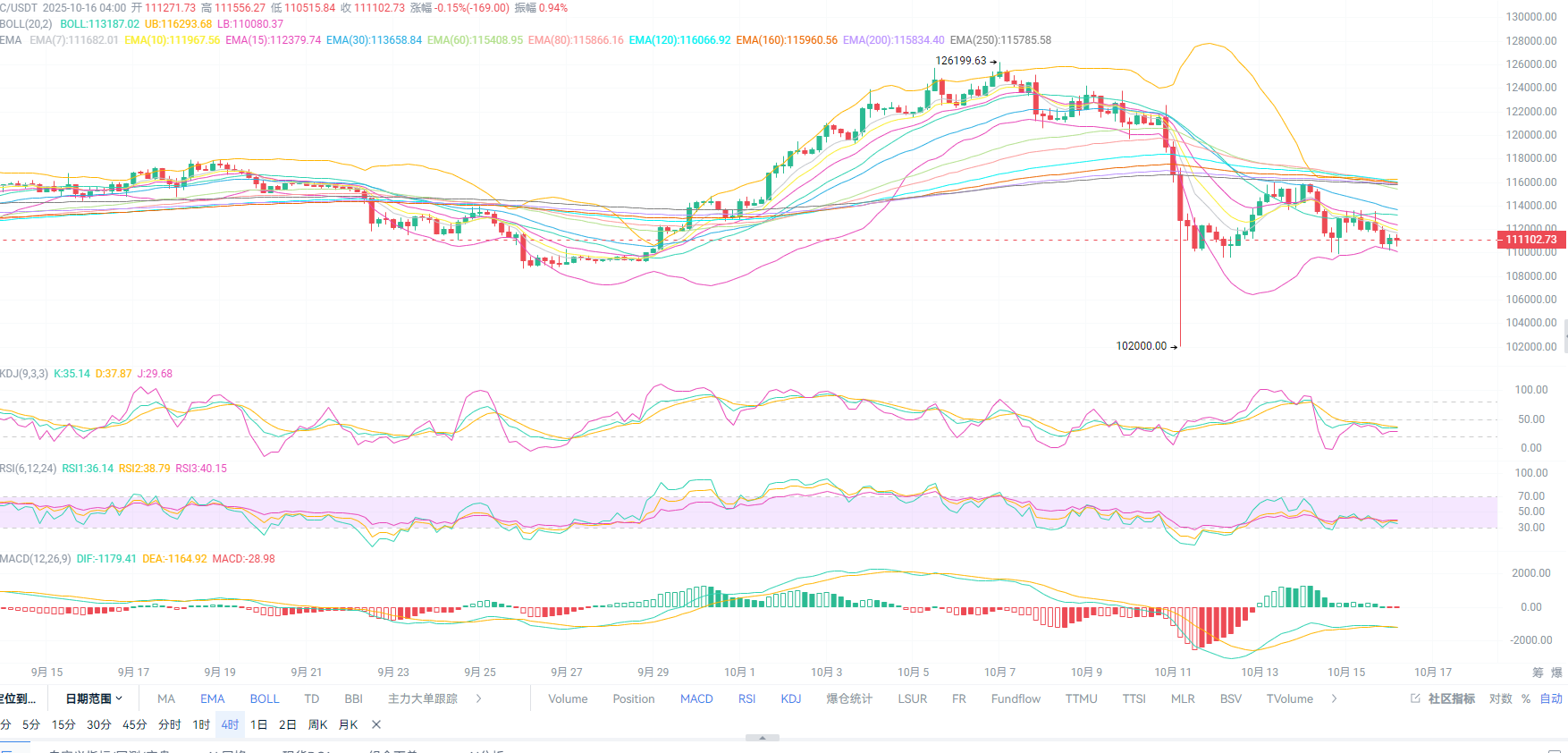Viewport: 1568px width, 753px height.
Task: Close the timeframe bar with the X
Action: (x=376, y=724)
